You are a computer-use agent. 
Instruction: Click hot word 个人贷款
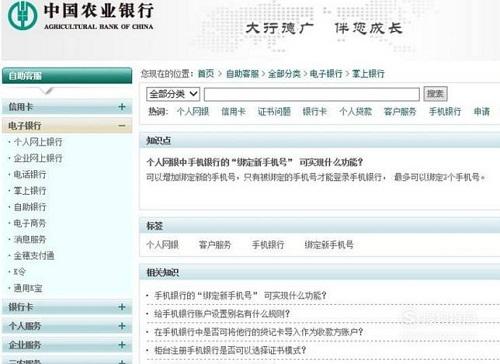click(x=355, y=111)
